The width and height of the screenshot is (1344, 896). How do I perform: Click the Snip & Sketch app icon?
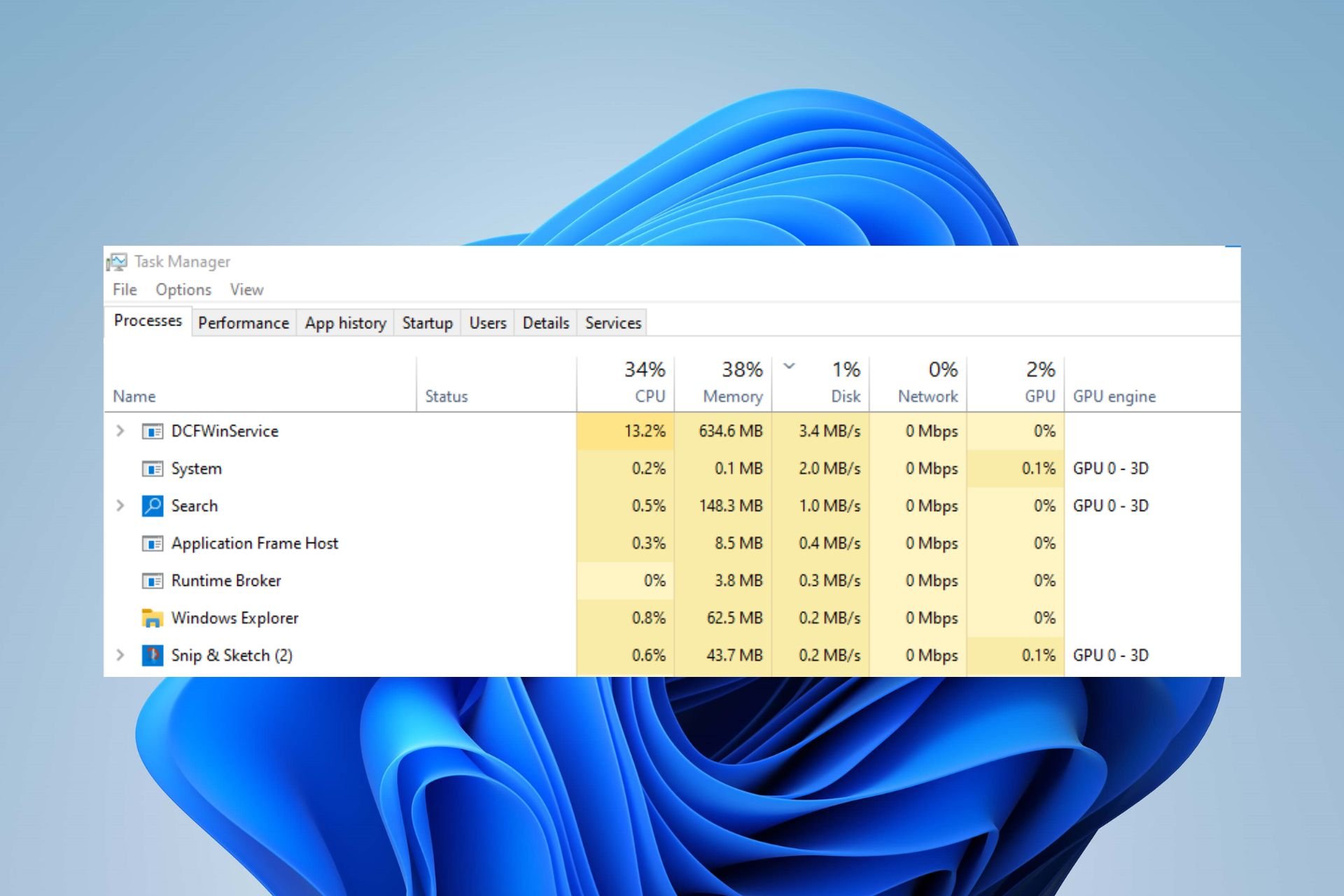(x=153, y=655)
